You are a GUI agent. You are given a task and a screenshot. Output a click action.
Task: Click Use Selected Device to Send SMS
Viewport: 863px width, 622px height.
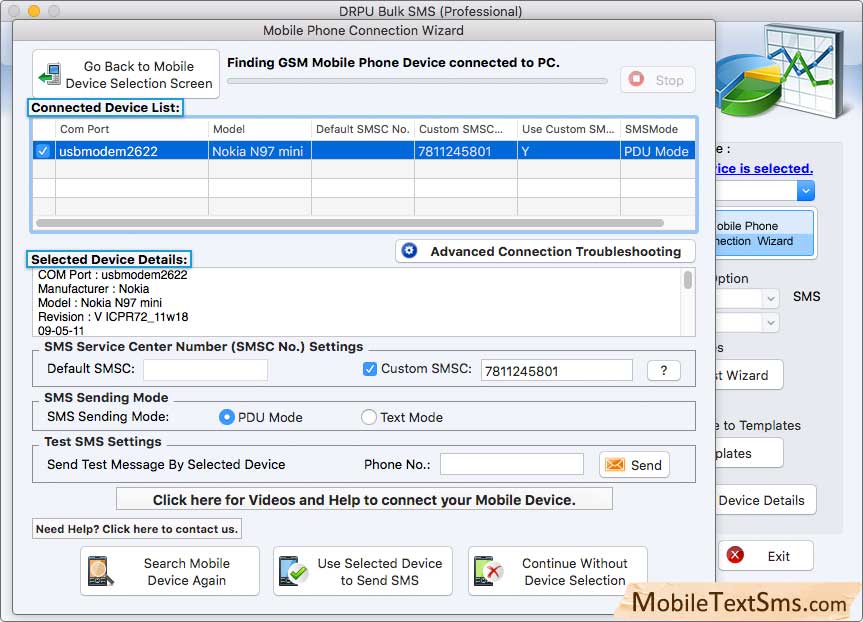pos(363,571)
